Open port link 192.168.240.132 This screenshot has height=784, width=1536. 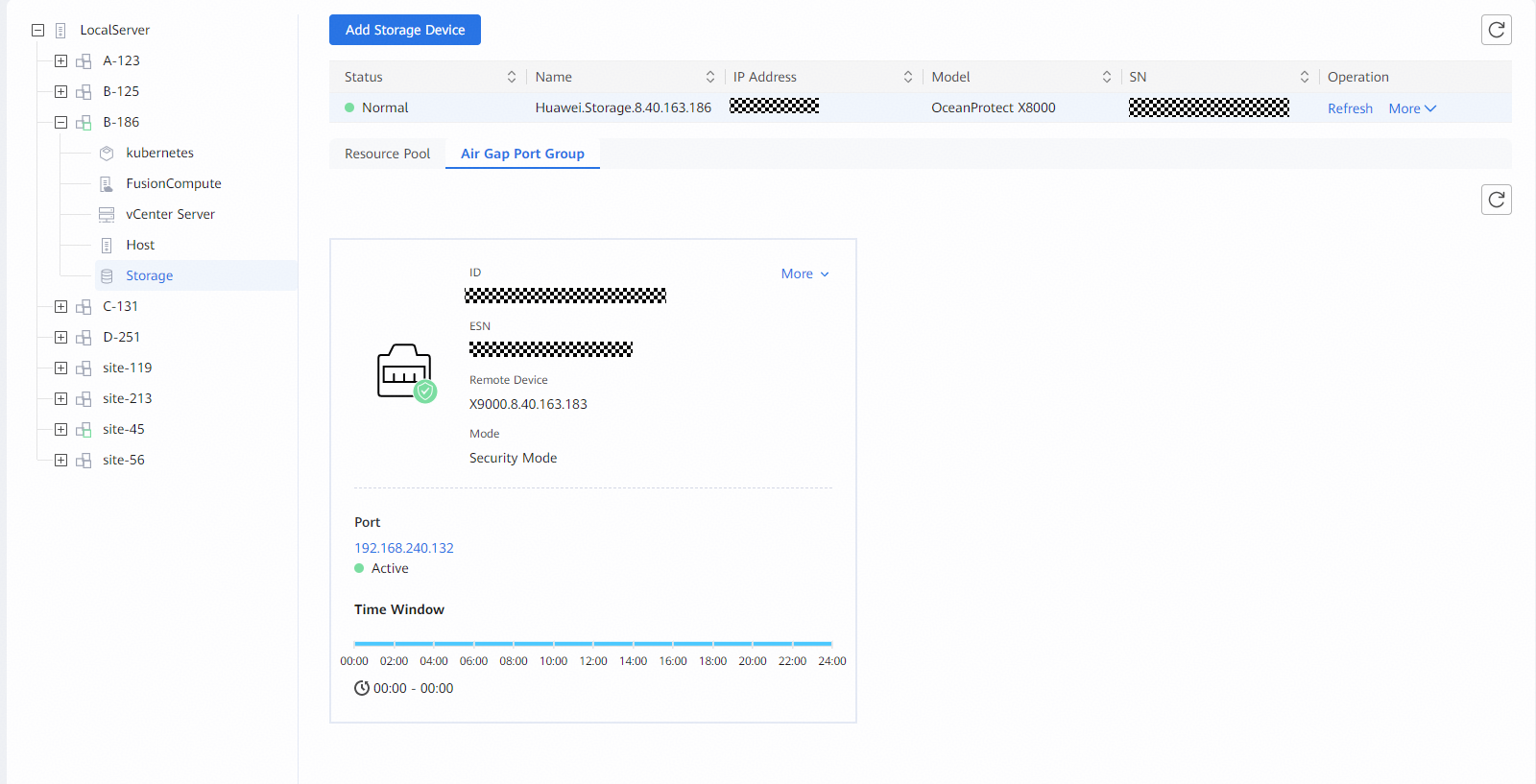click(404, 548)
